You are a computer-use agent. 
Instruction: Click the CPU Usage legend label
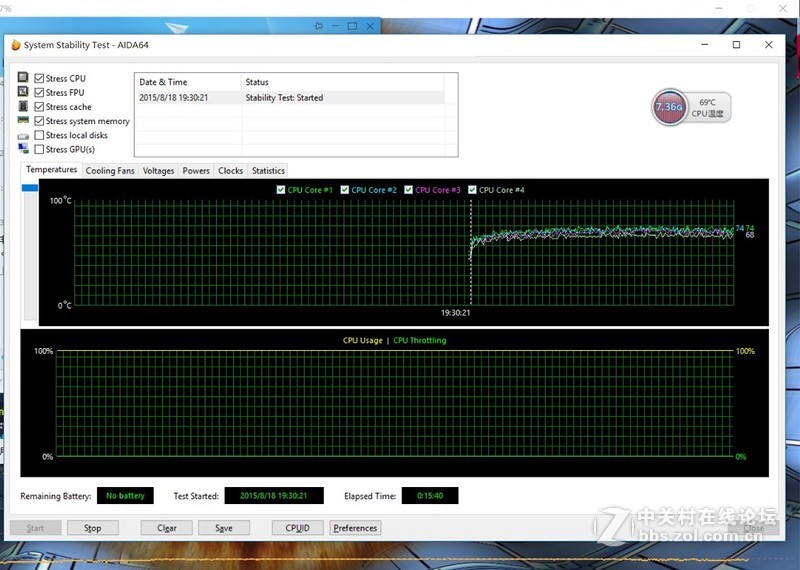tap(362, 340)
